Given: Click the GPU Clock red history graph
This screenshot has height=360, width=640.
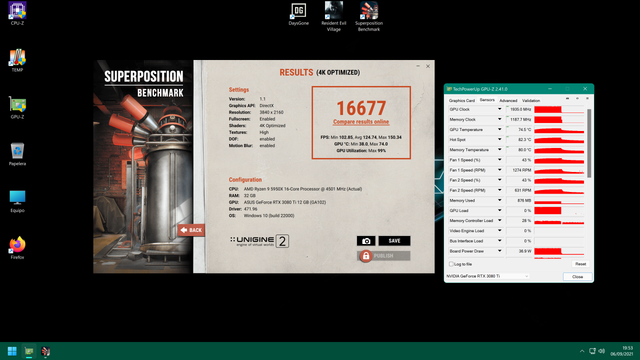Looking at the screenshot, I should (559, 109).
